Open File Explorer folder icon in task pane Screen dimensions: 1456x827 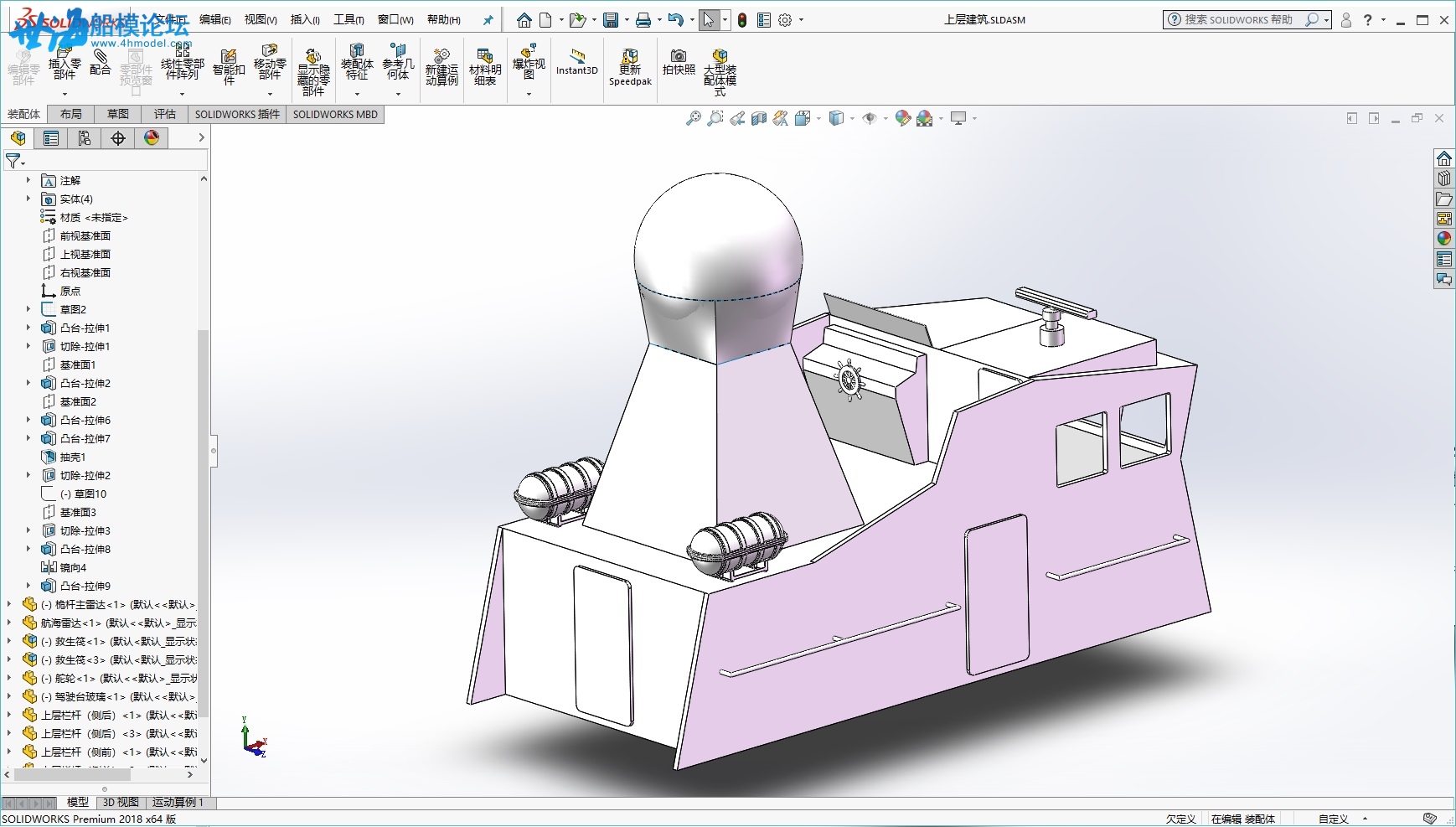click(x=1444, y=199)
